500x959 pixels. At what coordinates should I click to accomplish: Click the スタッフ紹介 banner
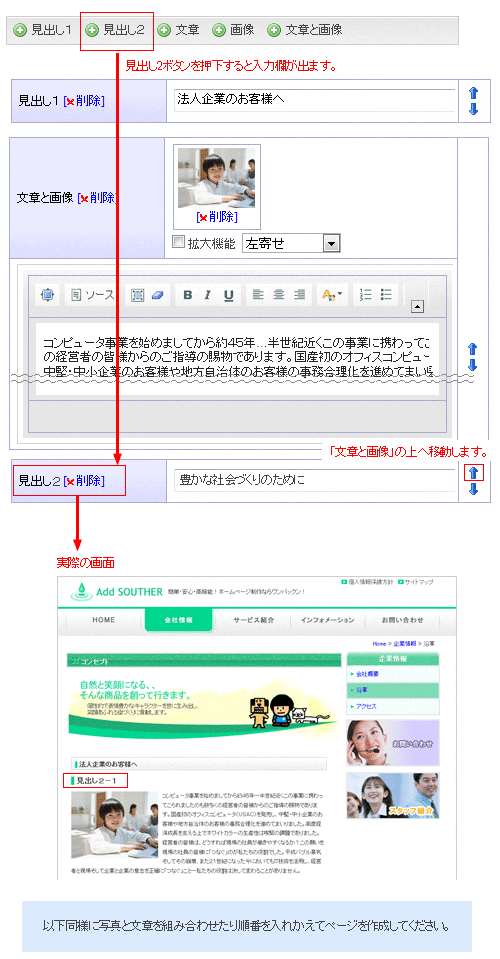point(392,796)
